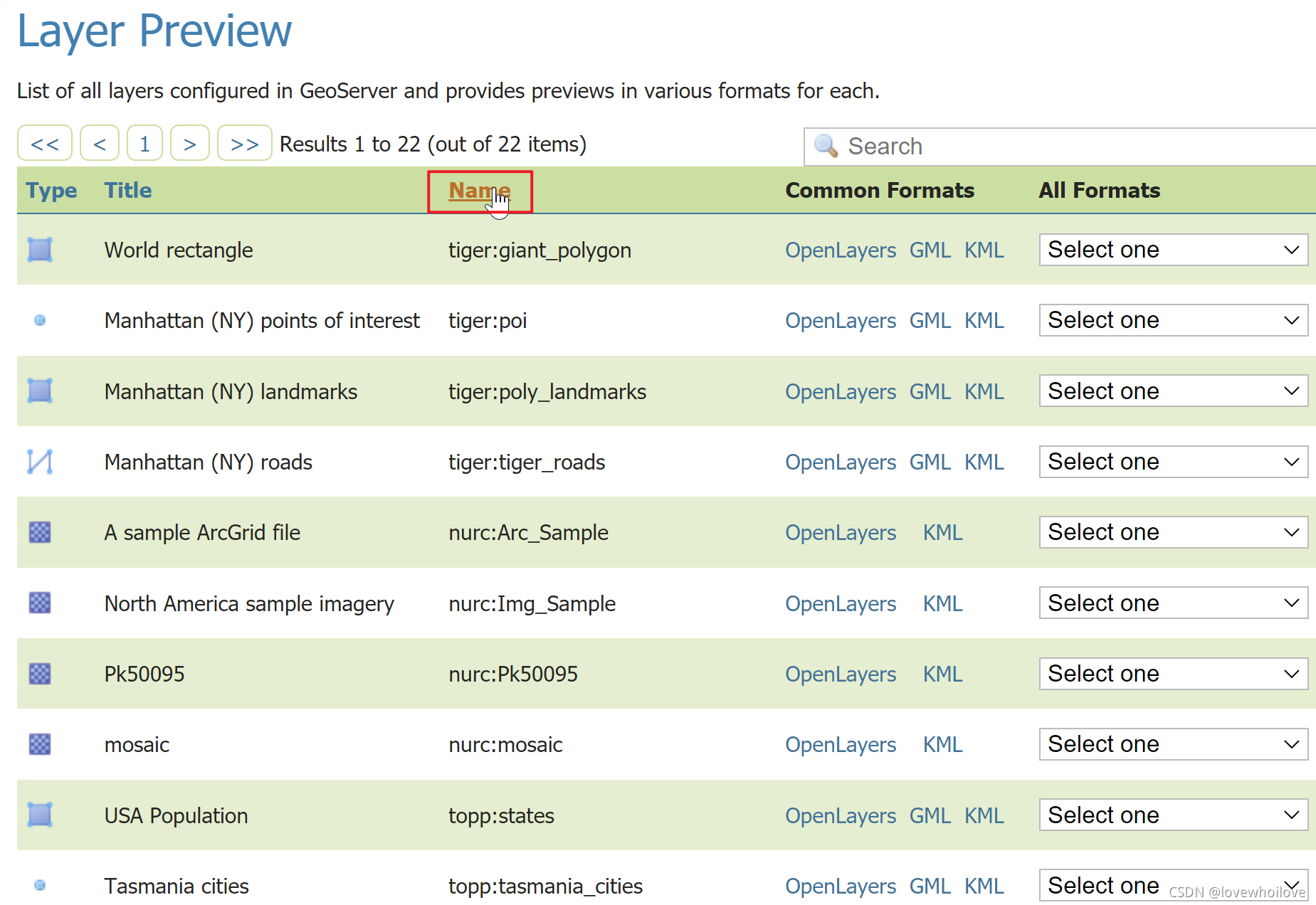Open All Formats dropdown for nurc:Img_Sample
Viewport: 1316px width, 905px height.
coord(1173,603)
